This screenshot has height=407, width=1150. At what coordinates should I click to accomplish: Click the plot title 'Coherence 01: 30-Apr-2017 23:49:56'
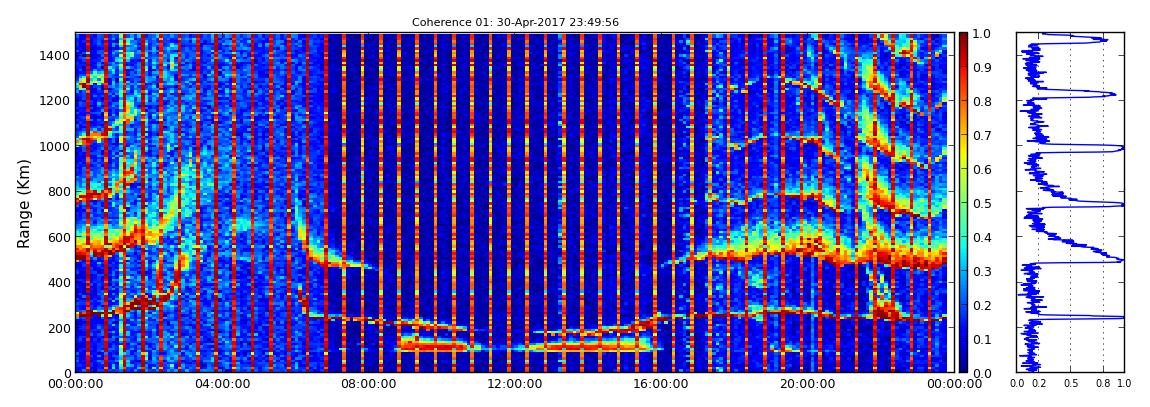click(x=515, y=23)
